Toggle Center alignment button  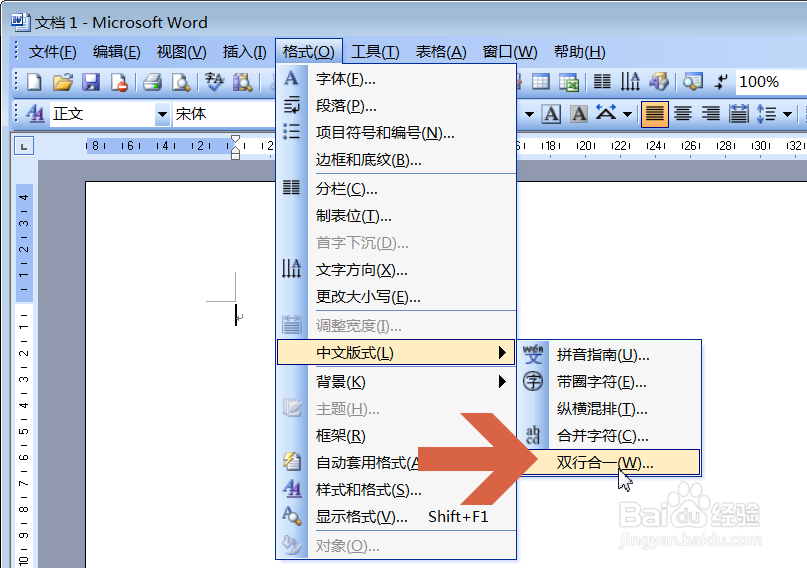pos(683,114)
